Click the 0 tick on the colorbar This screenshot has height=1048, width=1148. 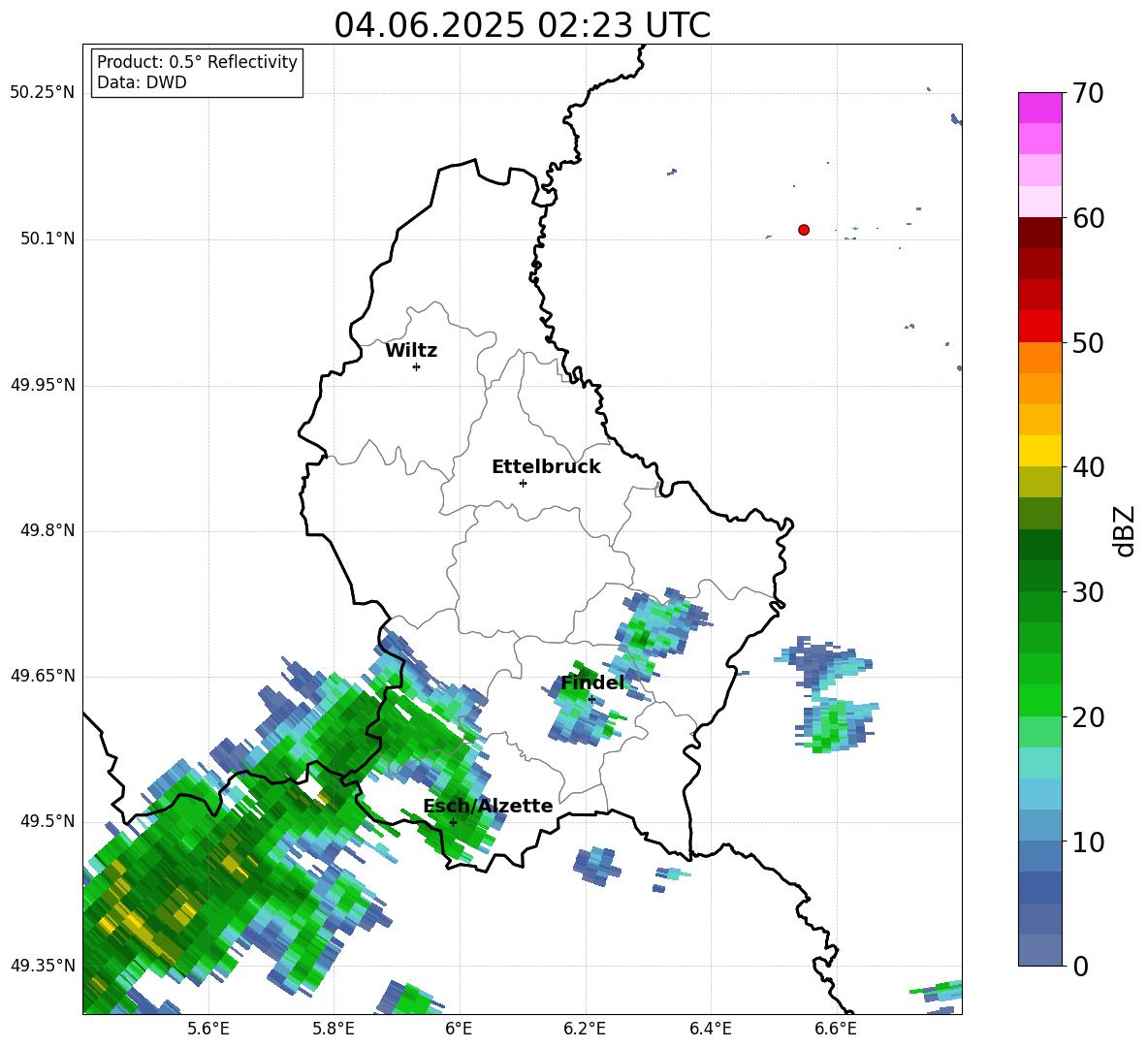click(x=1080, y=966)
